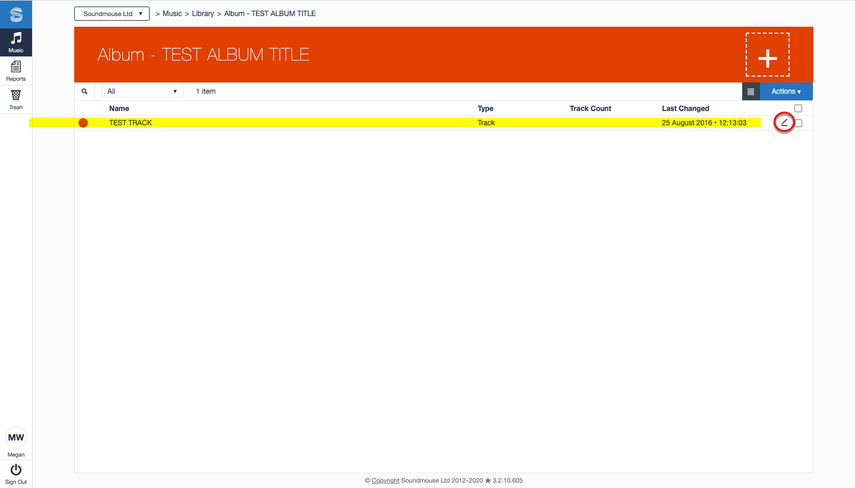Viewport: 855px width, 488px height.
Task: Sort by Last Changed column header
Action: [685, 109]
